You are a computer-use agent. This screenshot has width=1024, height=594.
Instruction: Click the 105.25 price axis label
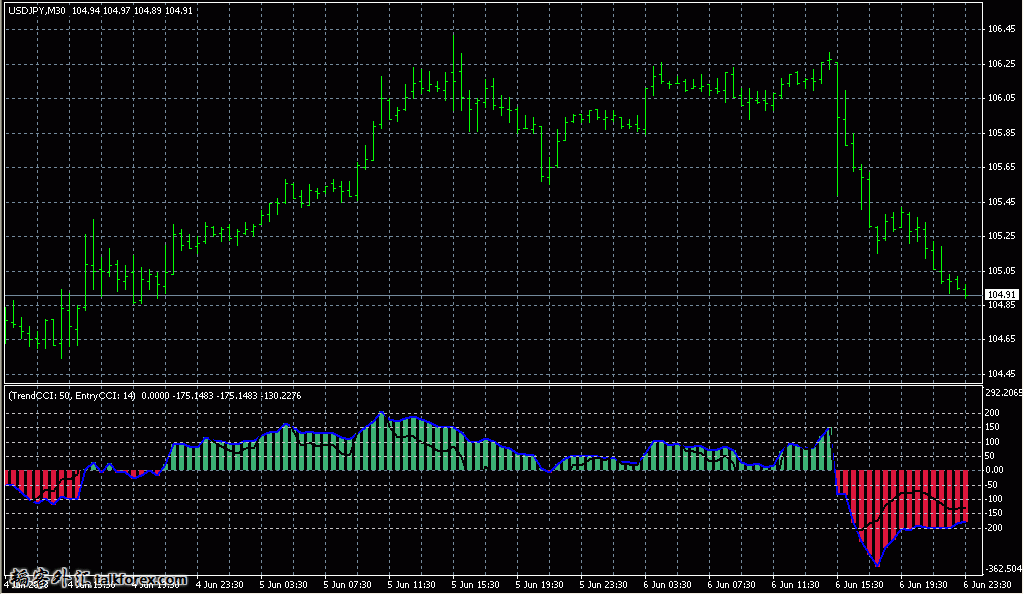click(1002, 236)
